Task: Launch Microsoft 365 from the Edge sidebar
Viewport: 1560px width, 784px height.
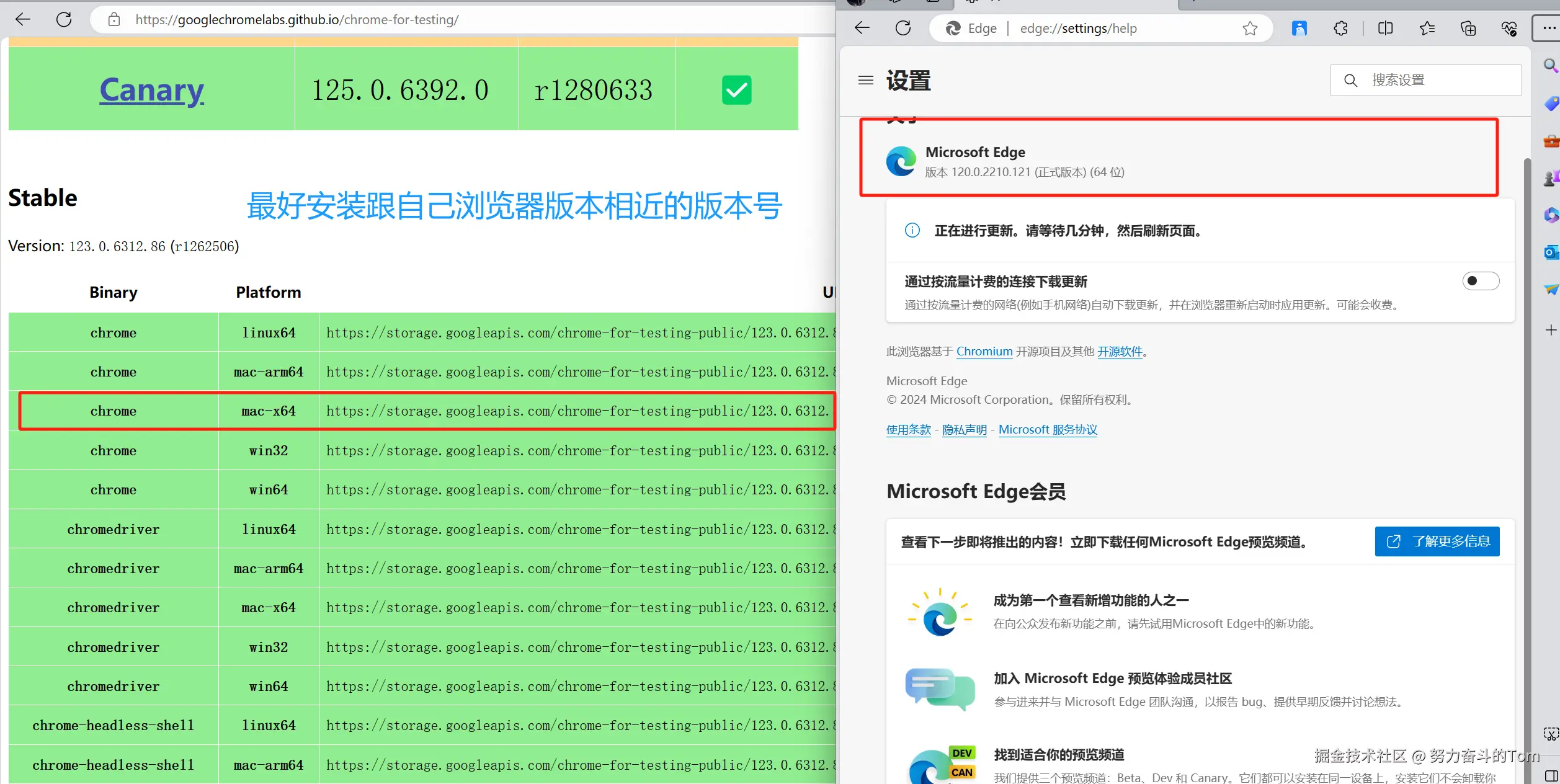Action: coord(1551,215)
